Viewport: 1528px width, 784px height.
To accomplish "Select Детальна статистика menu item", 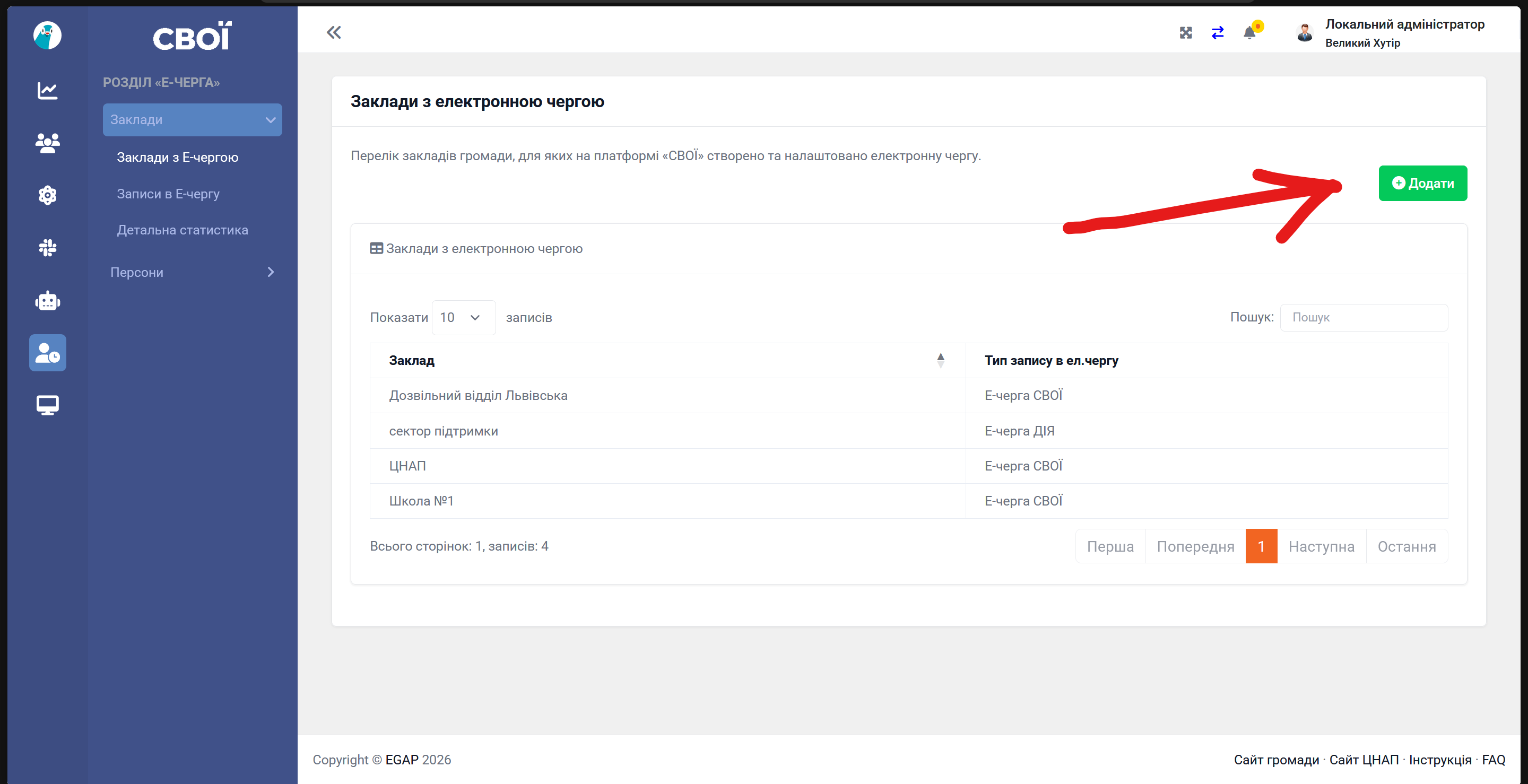I will [x=182, y=230].
